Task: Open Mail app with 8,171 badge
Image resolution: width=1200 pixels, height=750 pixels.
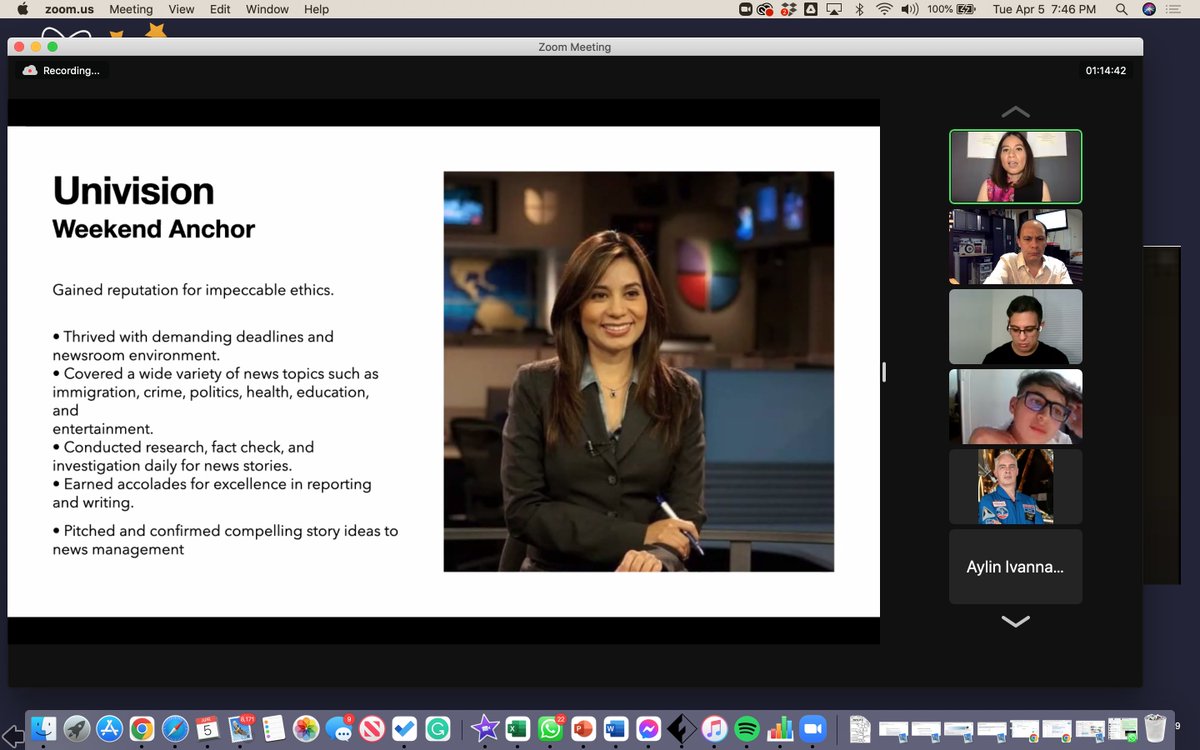Action: 240,729
